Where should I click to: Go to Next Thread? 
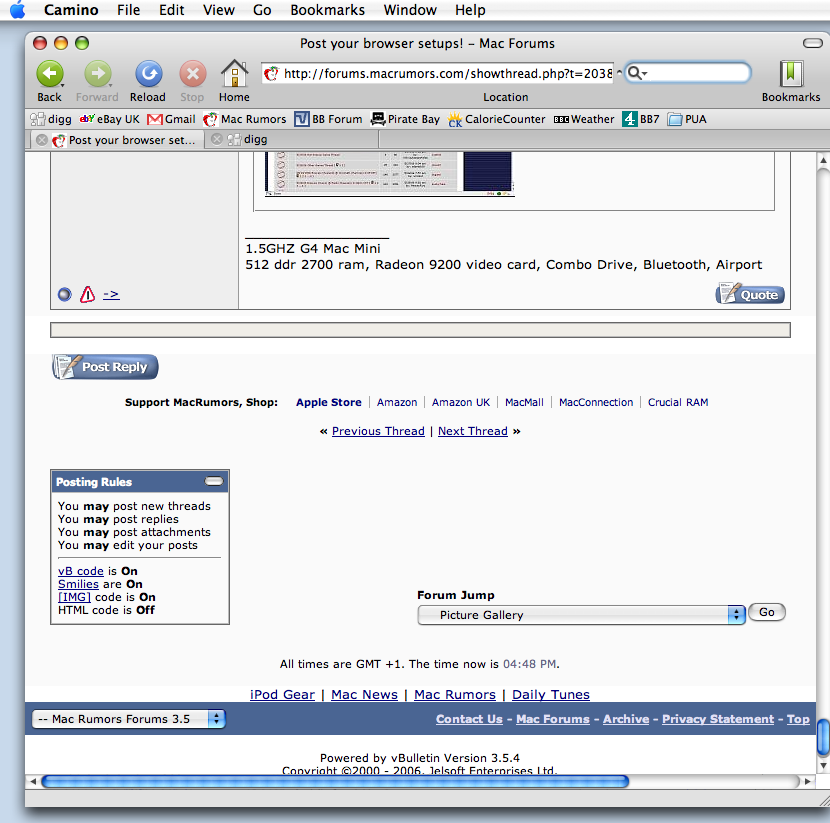(x=473, y=431)
